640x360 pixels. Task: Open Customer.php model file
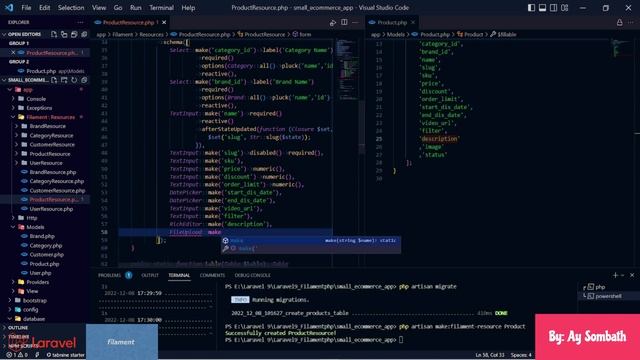tap(45, 255)
